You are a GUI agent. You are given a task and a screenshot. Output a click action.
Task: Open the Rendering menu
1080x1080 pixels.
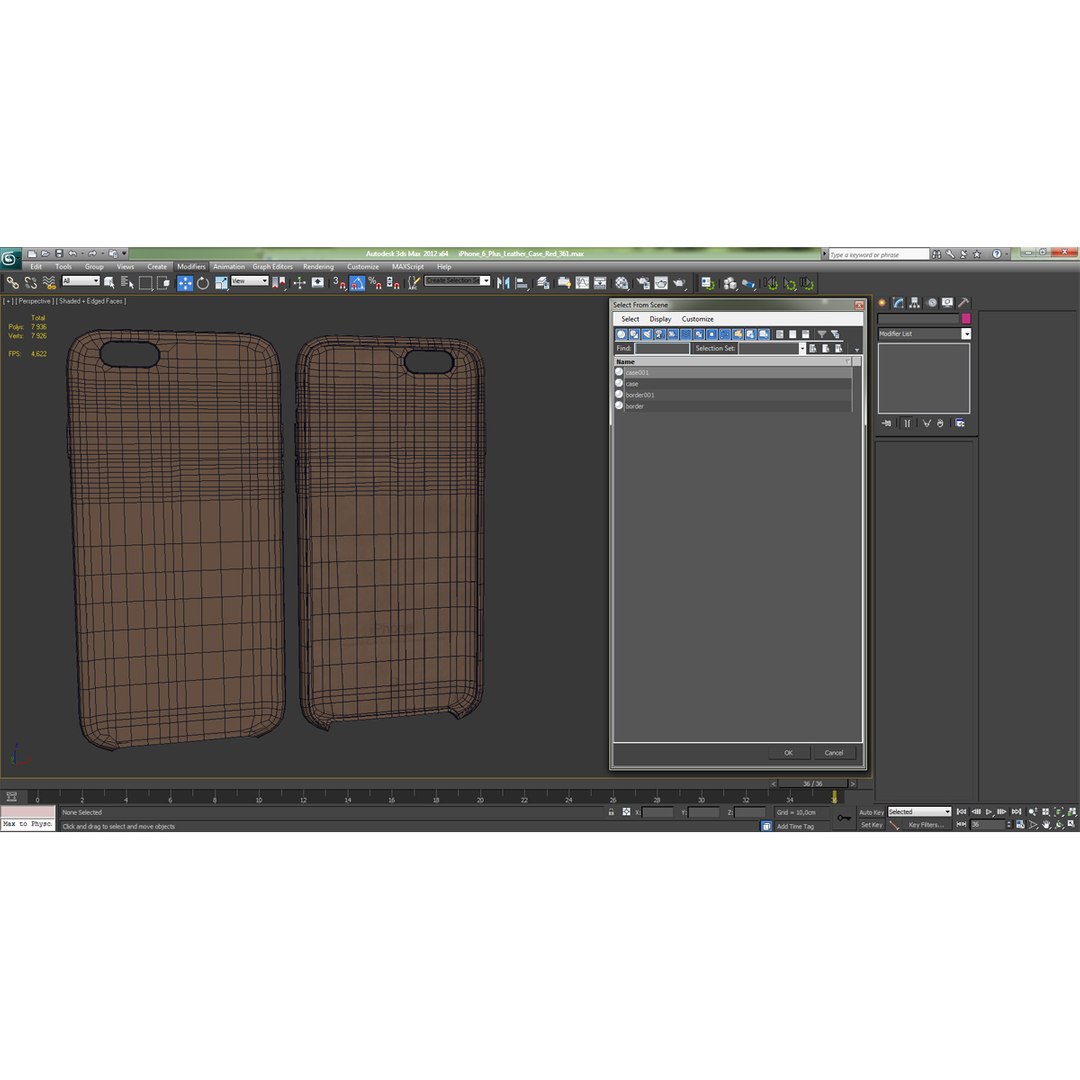point(318,267)
